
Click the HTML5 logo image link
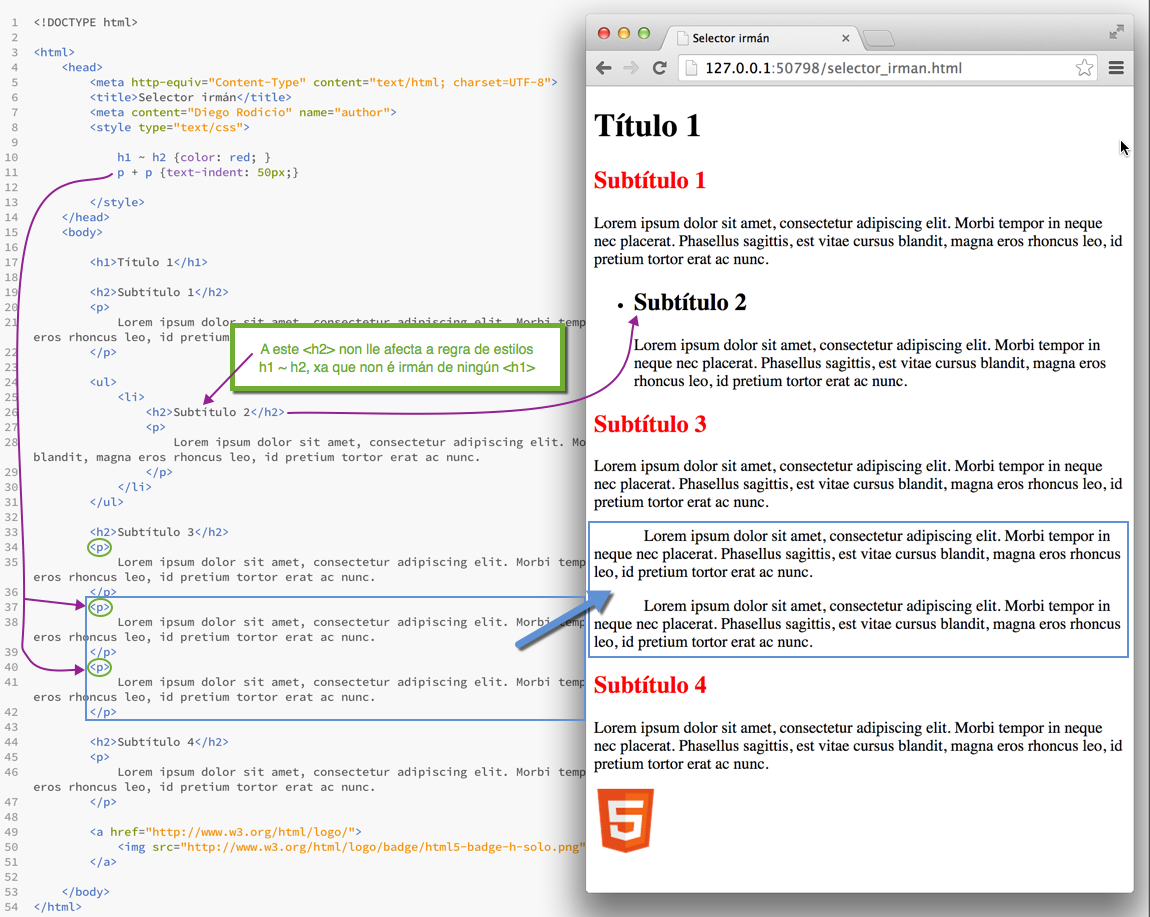click(625, 820)
